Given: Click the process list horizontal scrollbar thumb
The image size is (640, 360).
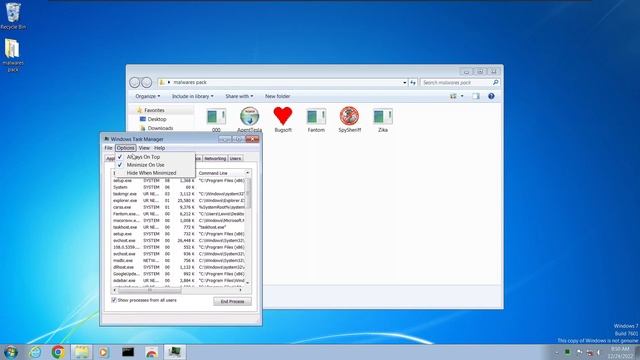Looking at the screenshot, I should click(149, 290).
